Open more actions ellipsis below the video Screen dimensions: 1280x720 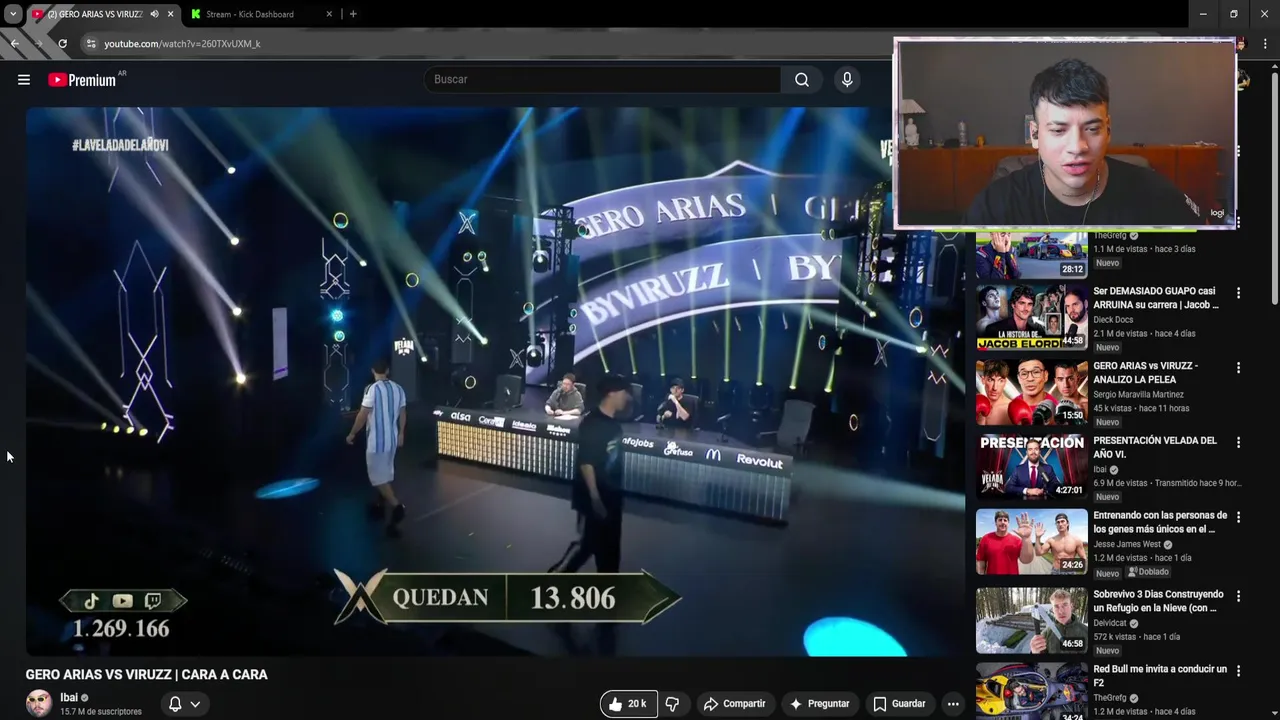pyautogui.click(x=953, y=704)
